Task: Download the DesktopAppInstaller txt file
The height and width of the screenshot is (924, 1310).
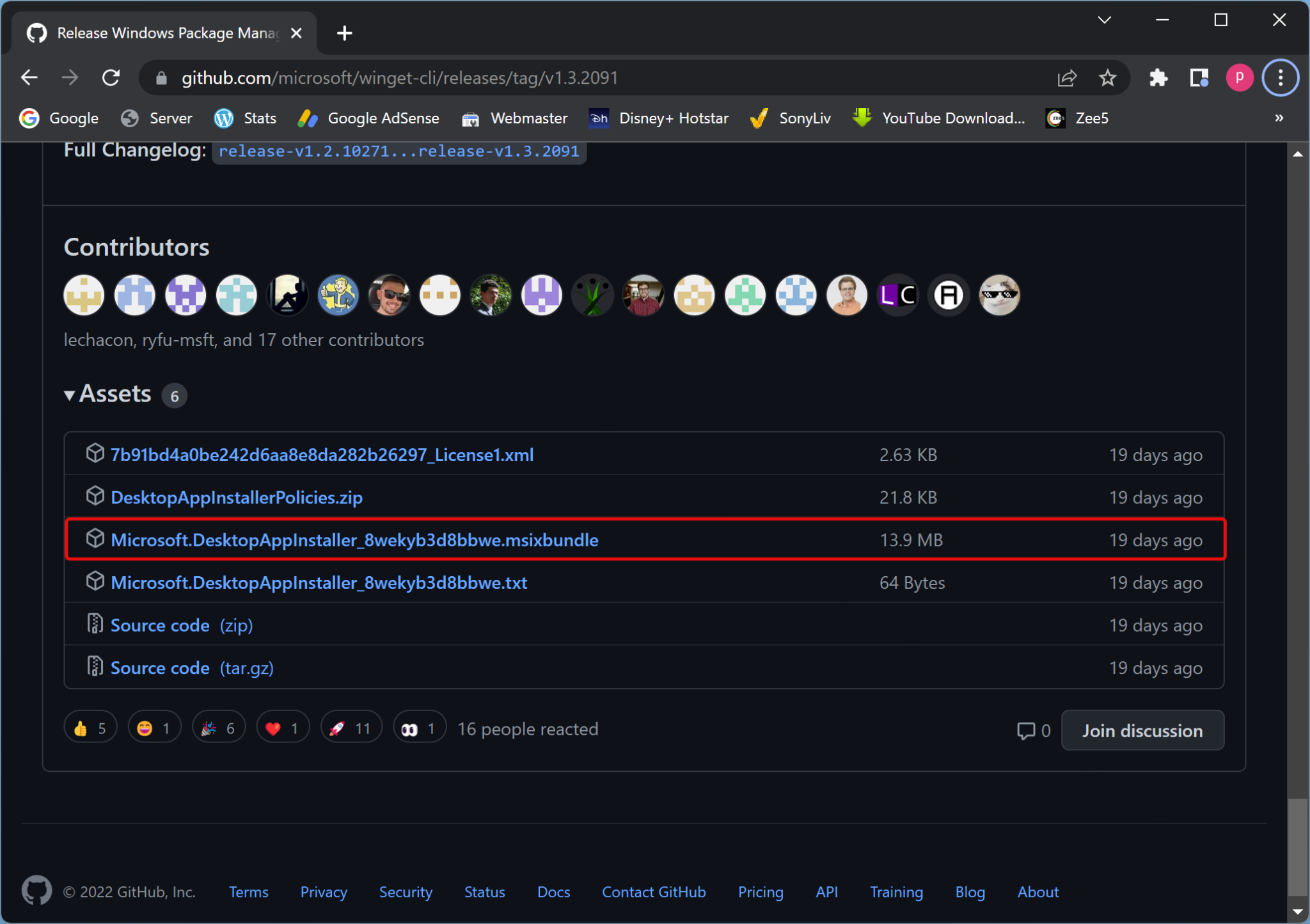Action: tap(319, 583)
